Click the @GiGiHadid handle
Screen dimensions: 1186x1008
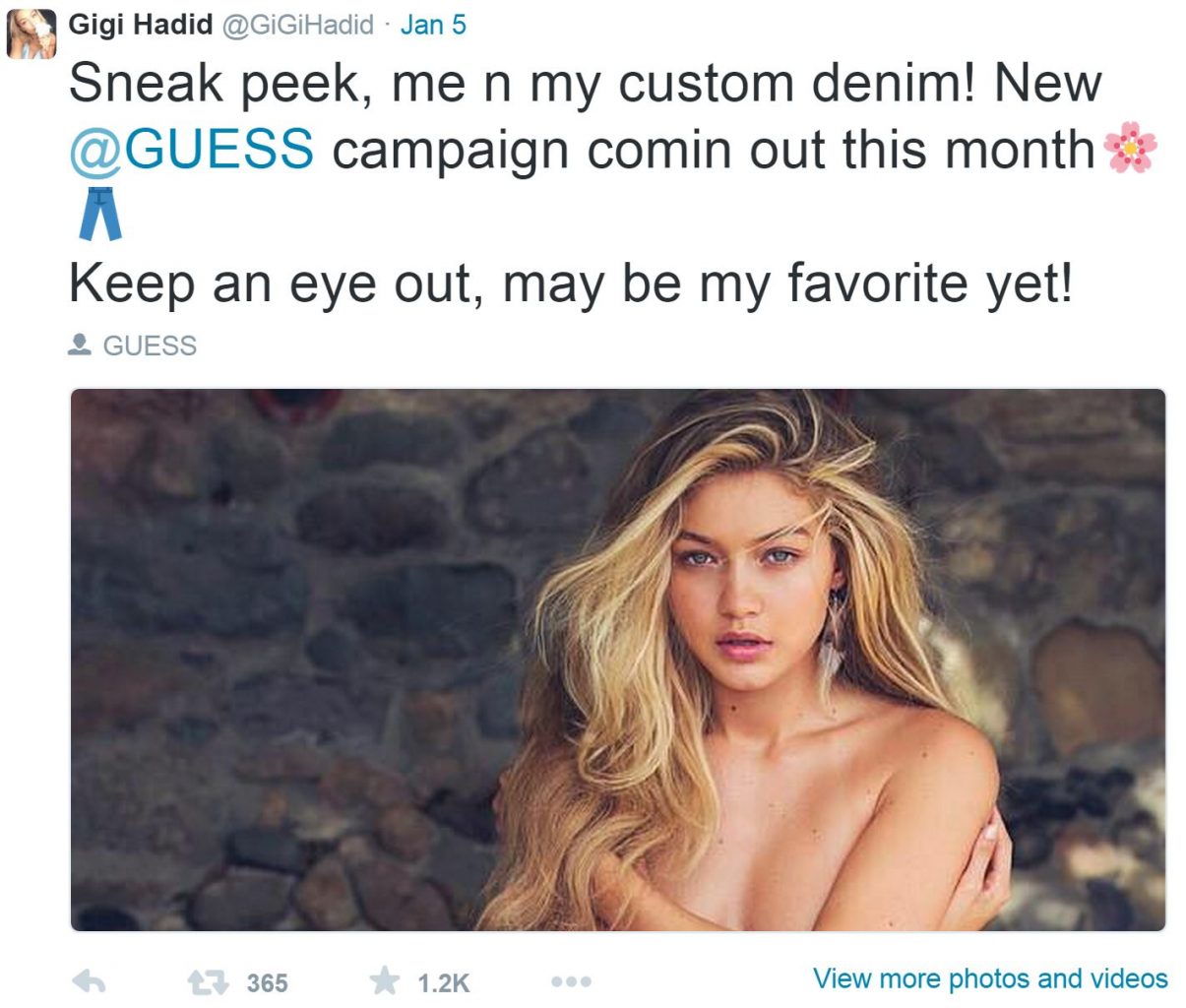point(298,24)
